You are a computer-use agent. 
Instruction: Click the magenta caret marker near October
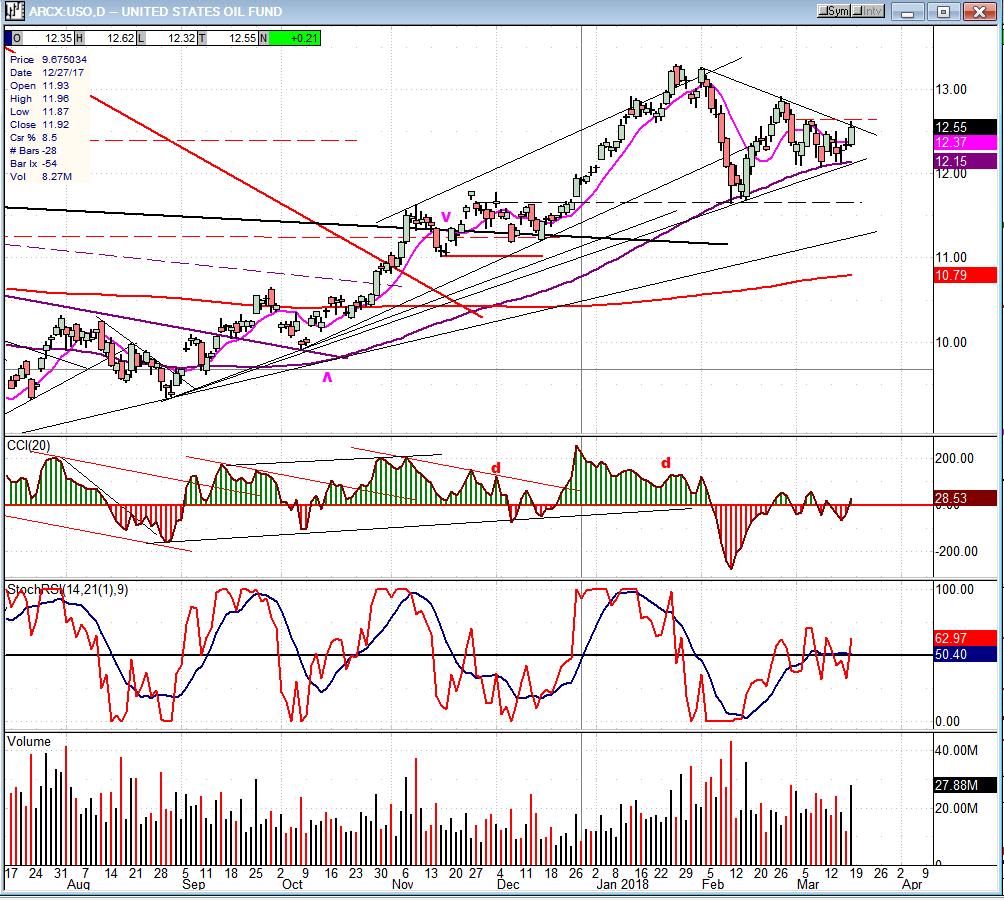pos(327,376)
